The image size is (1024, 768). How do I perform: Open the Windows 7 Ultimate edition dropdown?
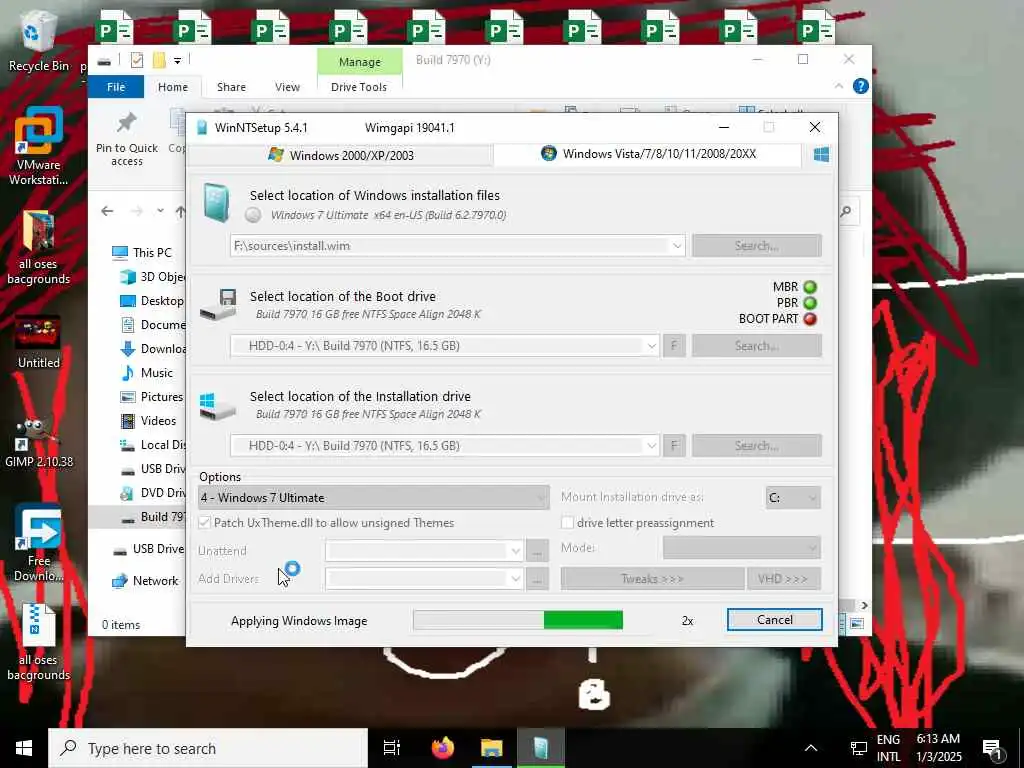[374, 498]
